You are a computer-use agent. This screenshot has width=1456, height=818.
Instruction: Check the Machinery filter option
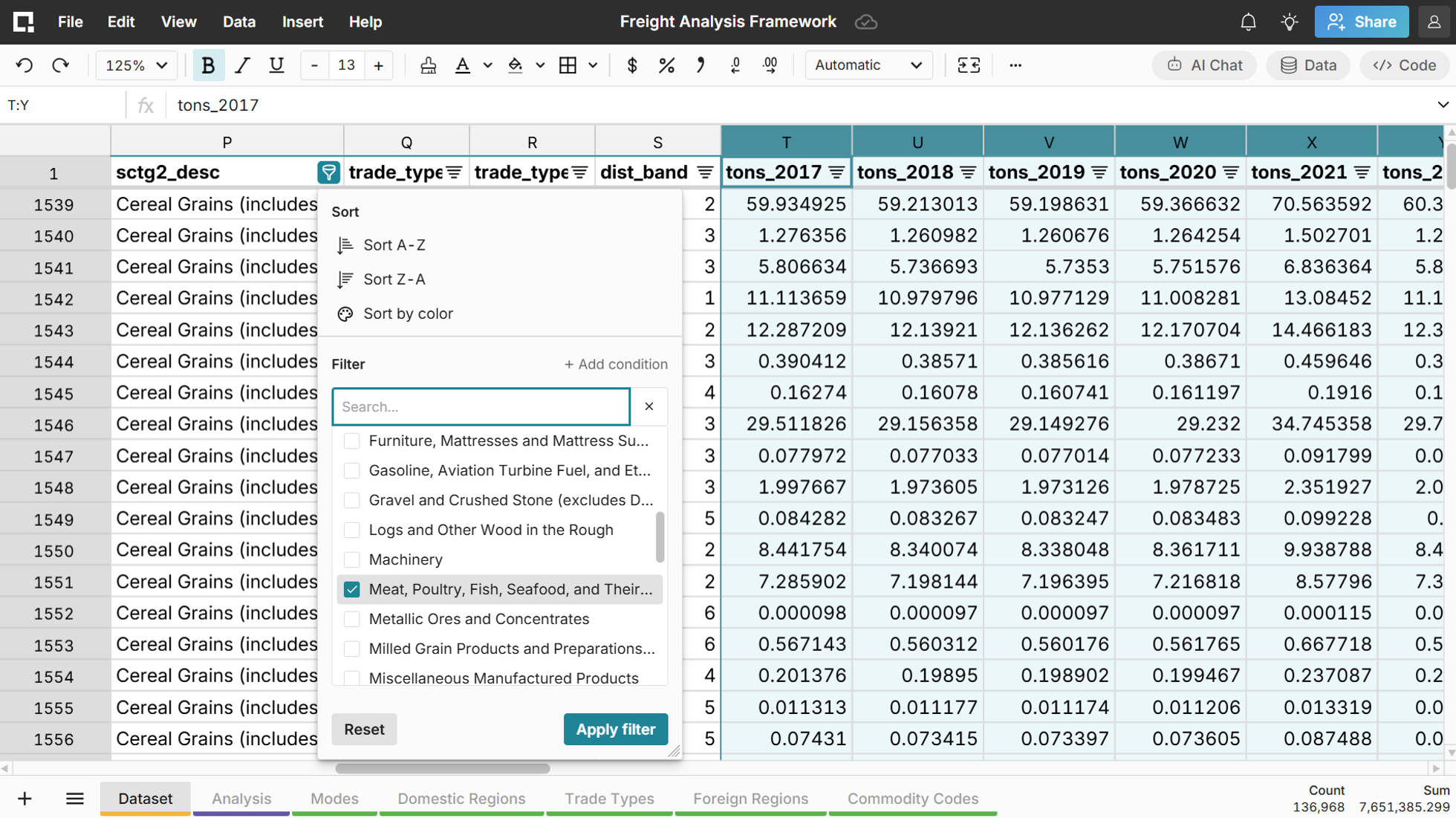[x=352, y=559]
